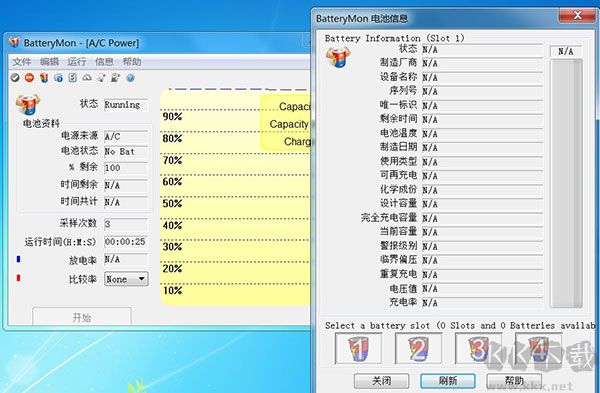This screenshot has height=393, width=600.
Task: Click the BatteryMon title bar app icon
Action: [x=14, y=42]
